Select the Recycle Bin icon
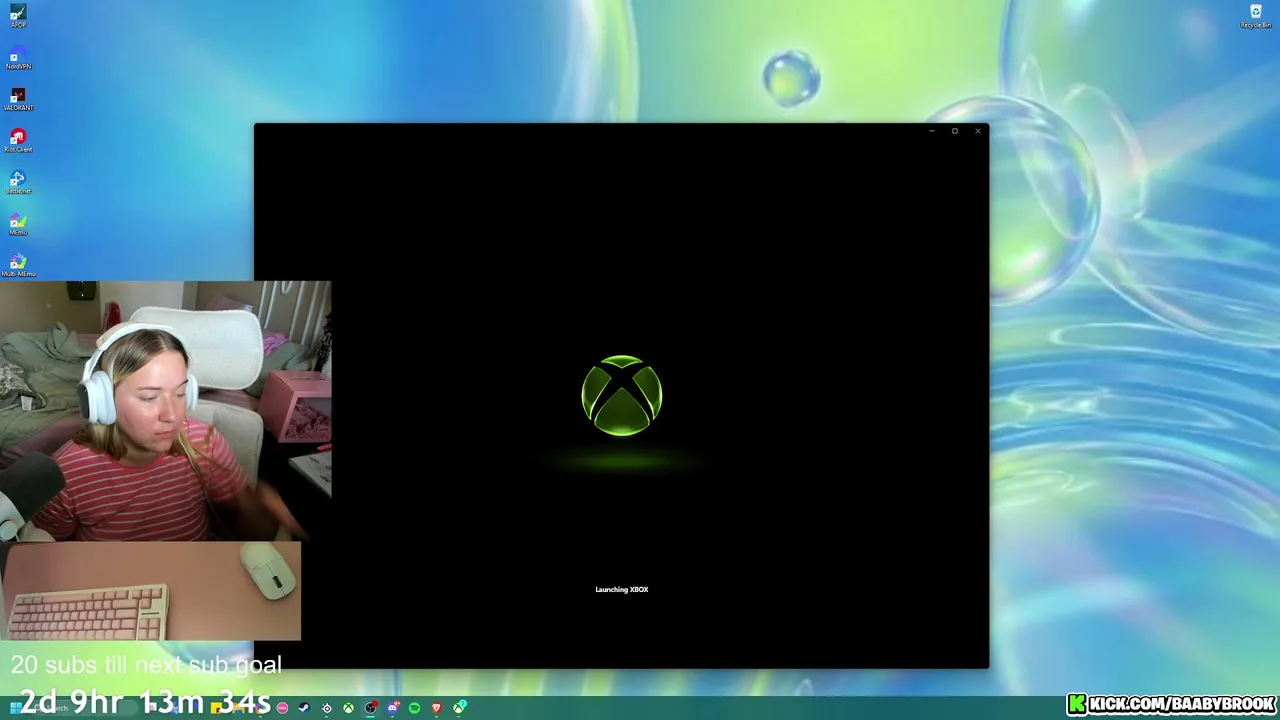 pos(1256,15)
